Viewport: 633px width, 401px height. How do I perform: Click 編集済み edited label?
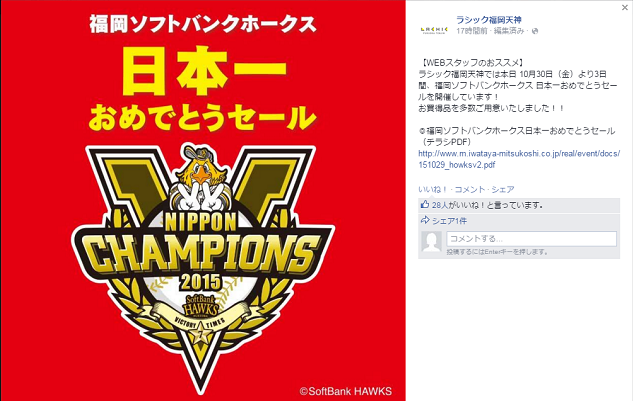tap(509, 31)
